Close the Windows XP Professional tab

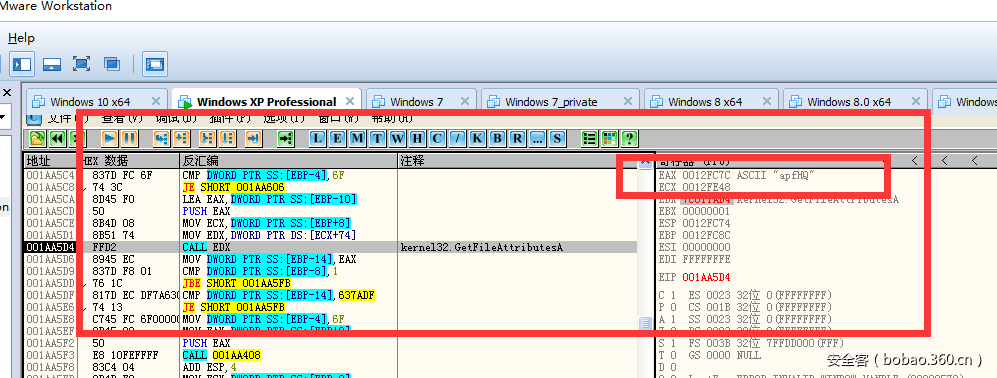tap(349, 101)
